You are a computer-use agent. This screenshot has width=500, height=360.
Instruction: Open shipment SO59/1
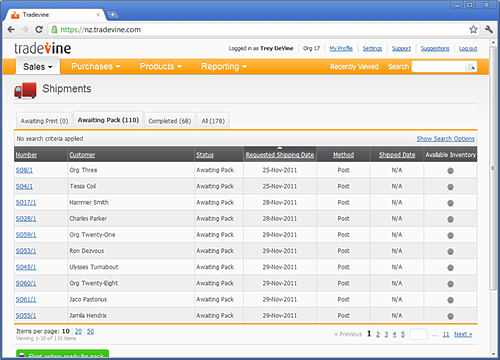click(26, 235)
